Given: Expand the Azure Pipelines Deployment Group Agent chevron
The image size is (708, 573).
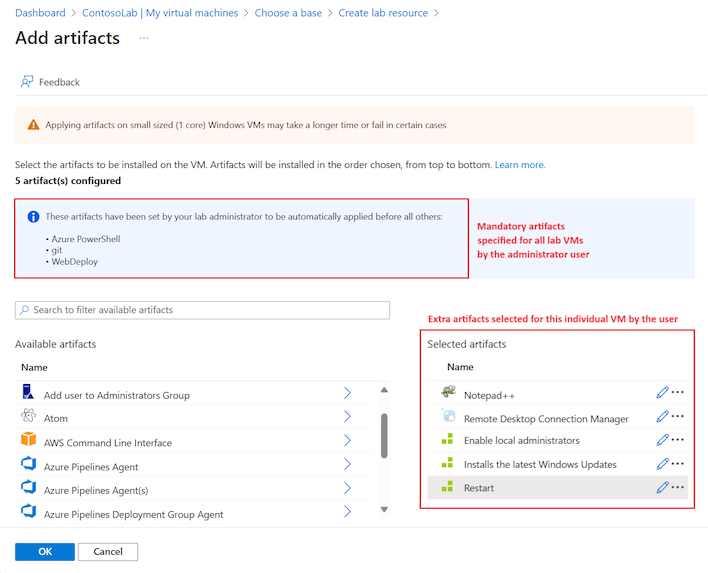Looking at the screenshot, I should [x=347, y=513].
